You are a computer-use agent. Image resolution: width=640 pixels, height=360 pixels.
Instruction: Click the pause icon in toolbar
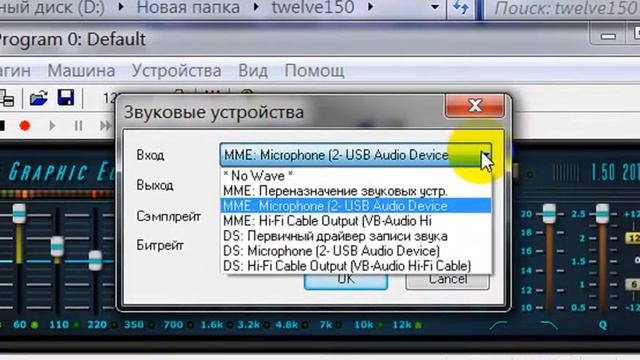pyautogui.click(x=78, y=126)
